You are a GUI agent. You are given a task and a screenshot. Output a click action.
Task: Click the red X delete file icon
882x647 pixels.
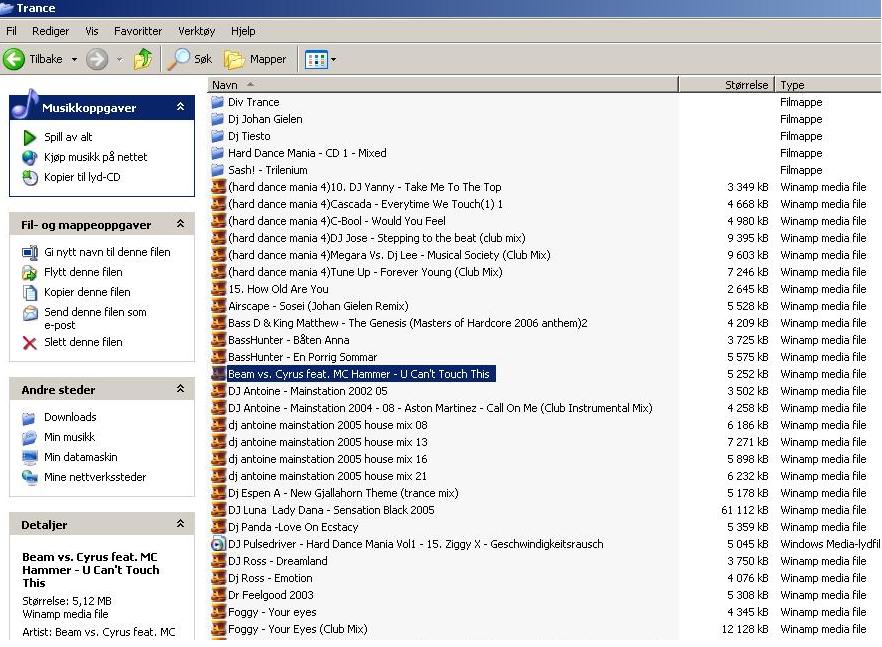pos(29,343)
